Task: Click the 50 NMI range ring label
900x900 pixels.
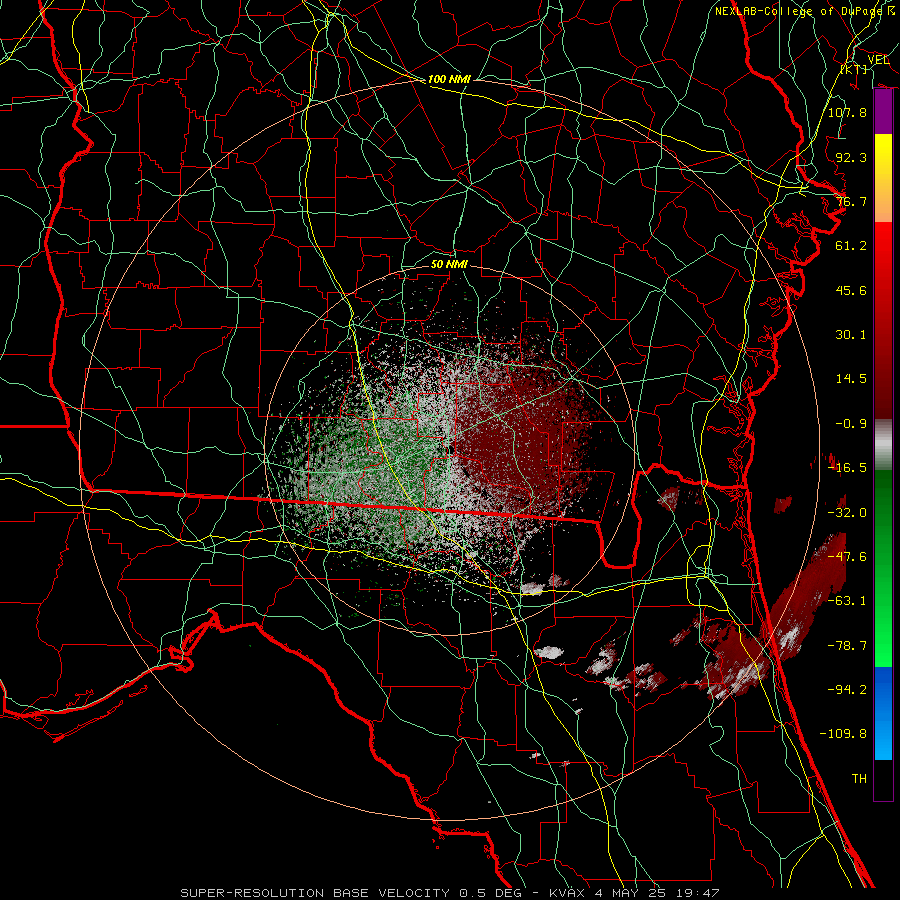Action: pos(449,264)
